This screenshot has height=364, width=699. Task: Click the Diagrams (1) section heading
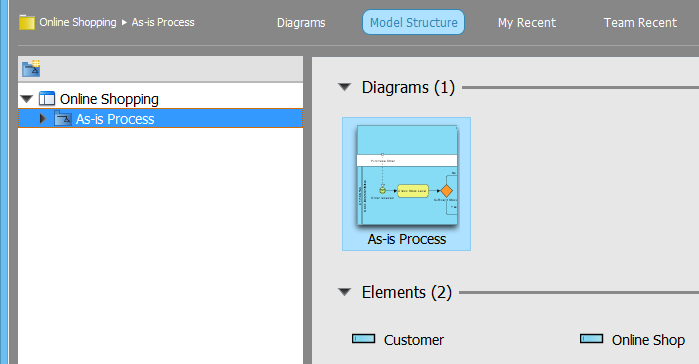pos(408,87)
